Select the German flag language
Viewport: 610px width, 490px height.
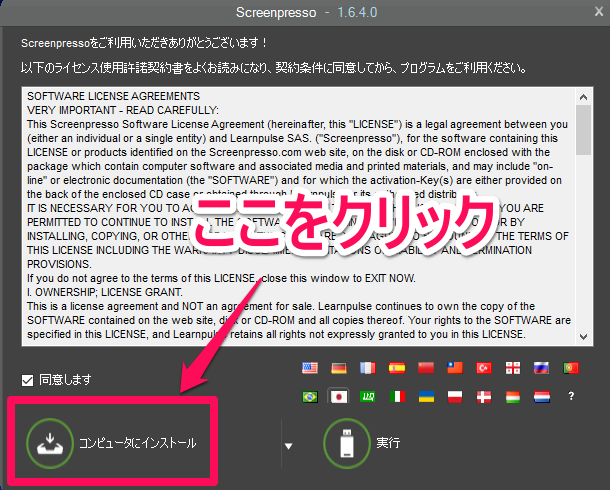click(338, 368)
